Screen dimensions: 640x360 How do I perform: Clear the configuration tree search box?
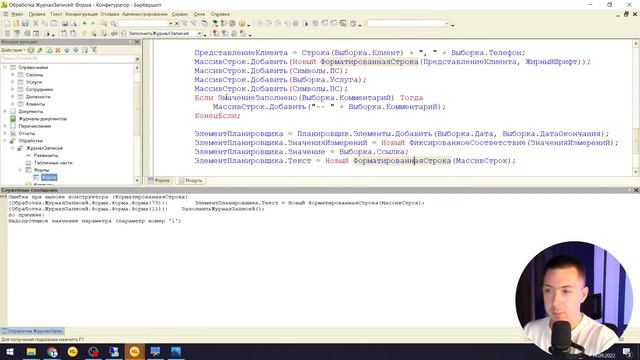point(137,59)
